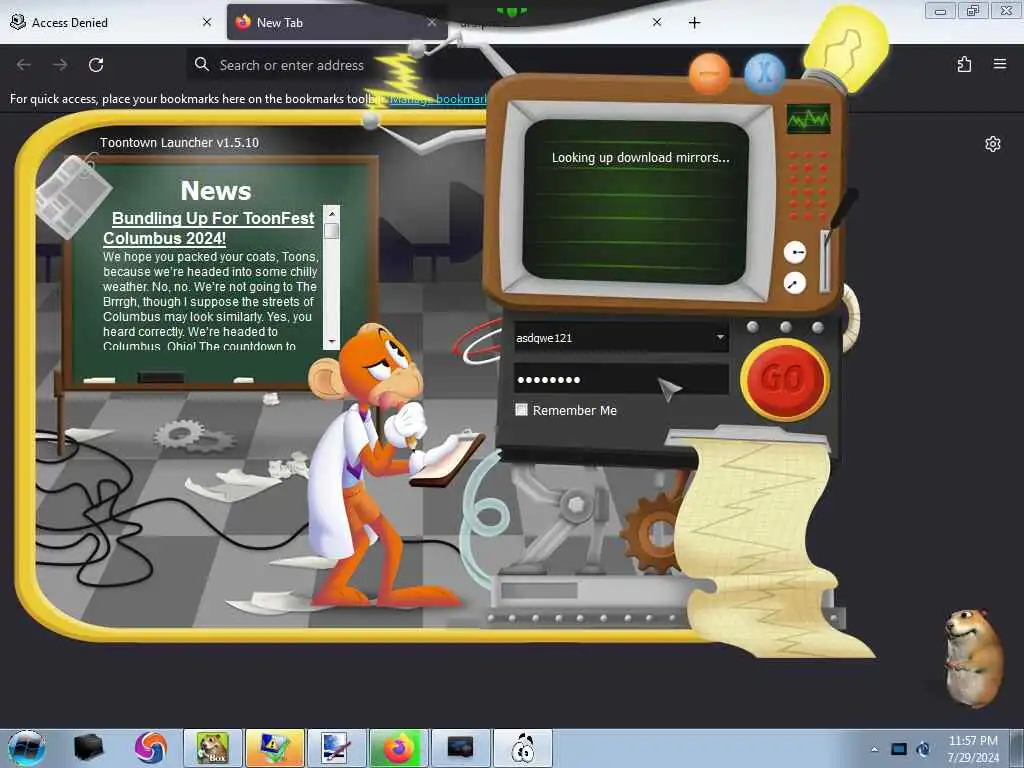Viewport: 1024px width, 768px height.
Task: Close the Access Denied tab
Action: tap(207, 22)
